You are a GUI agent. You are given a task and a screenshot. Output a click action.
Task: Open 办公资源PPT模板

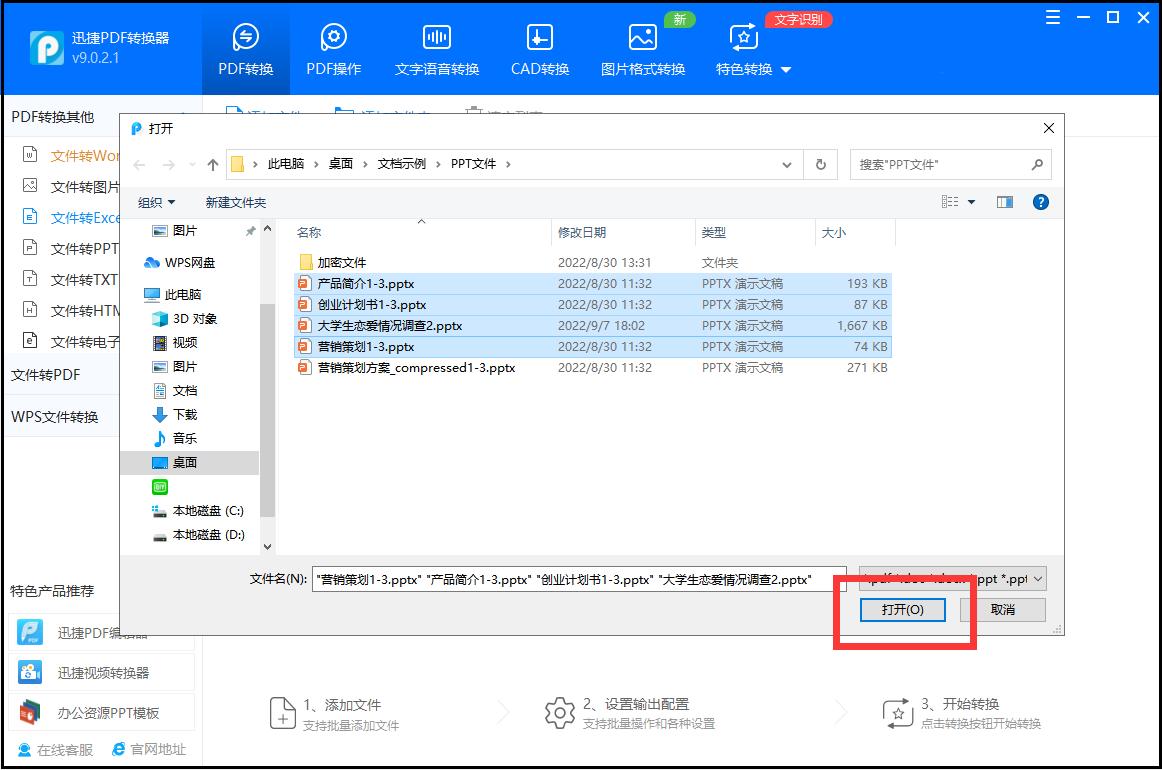click(100, 711)
